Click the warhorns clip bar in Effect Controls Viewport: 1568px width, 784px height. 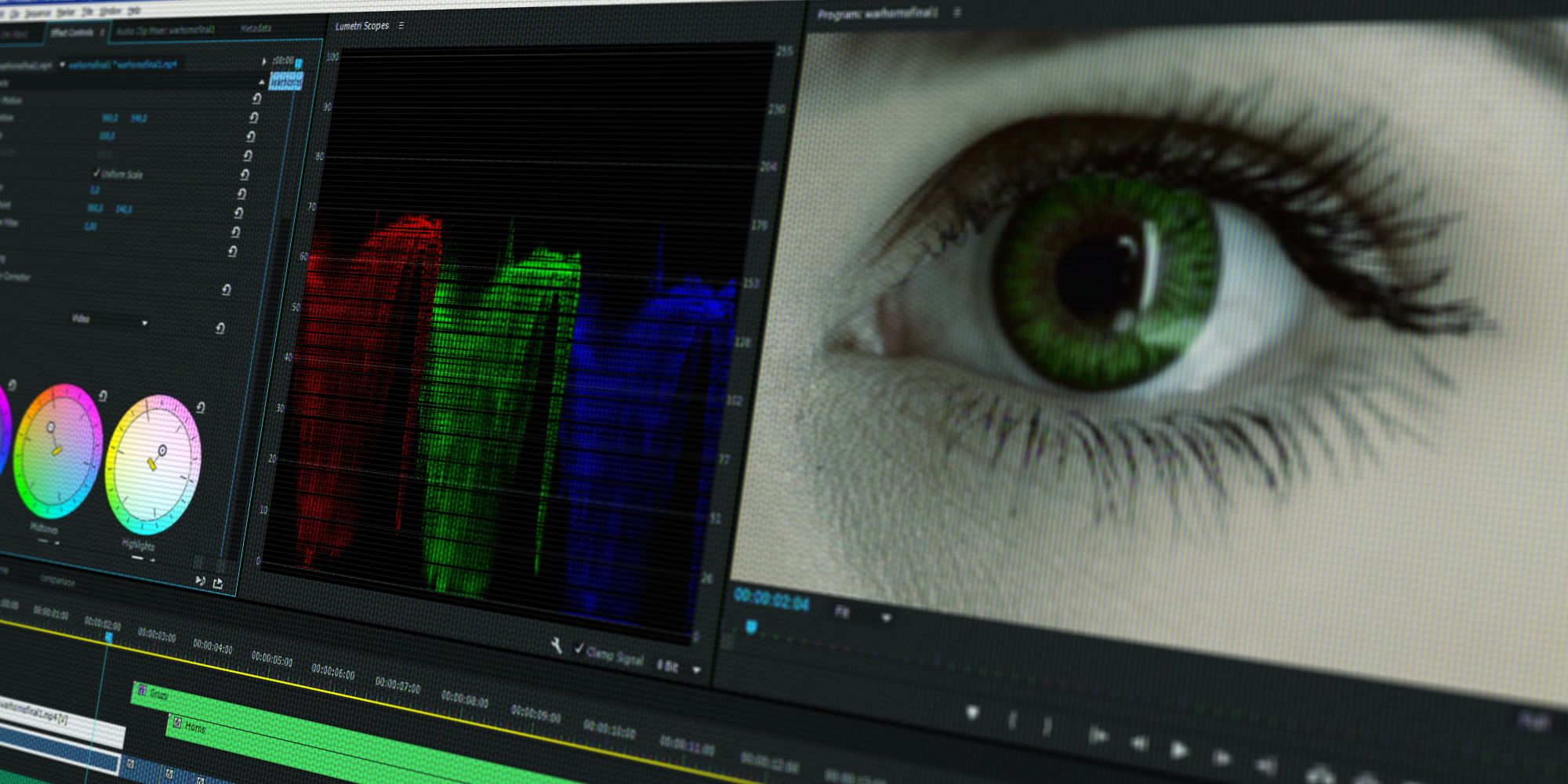pyautogui.click(x=285, y=82)
